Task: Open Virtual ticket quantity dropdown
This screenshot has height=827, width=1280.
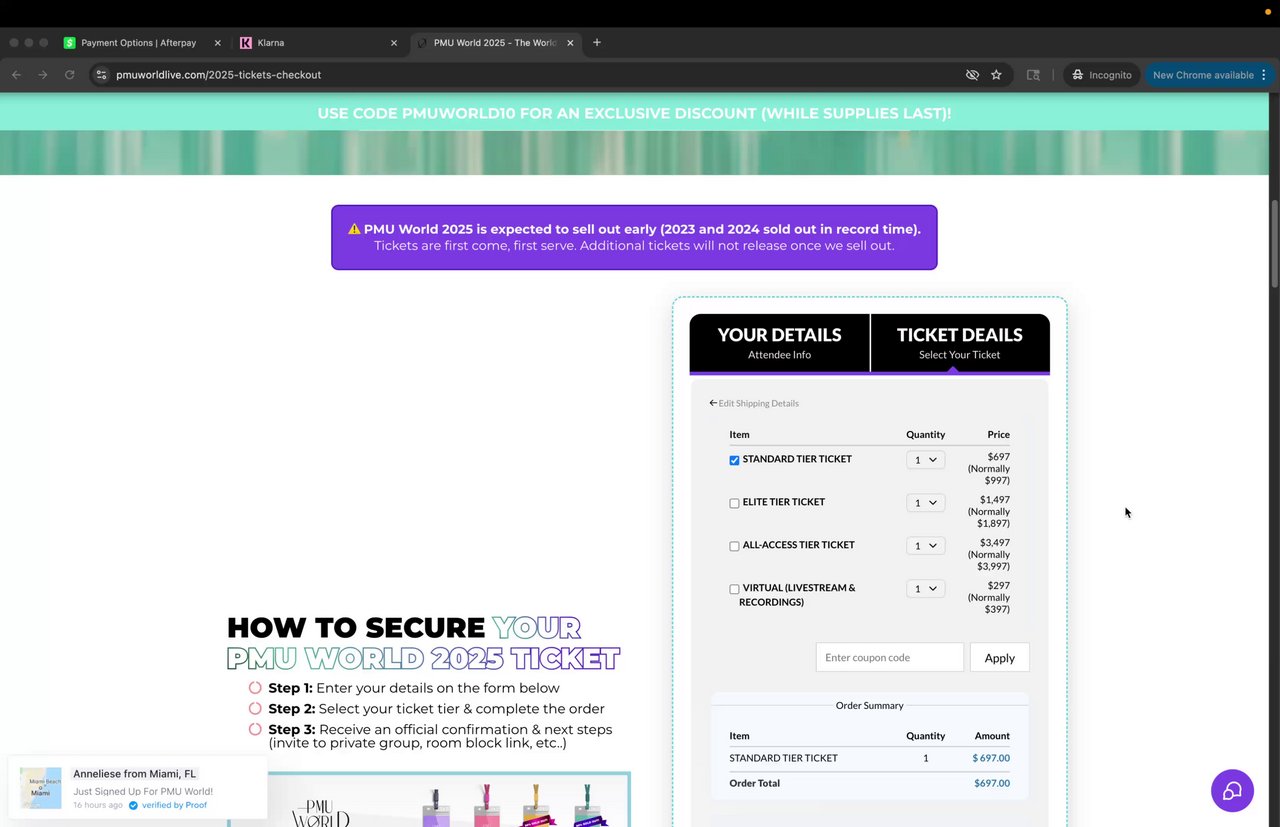Action: click(925, 589)
